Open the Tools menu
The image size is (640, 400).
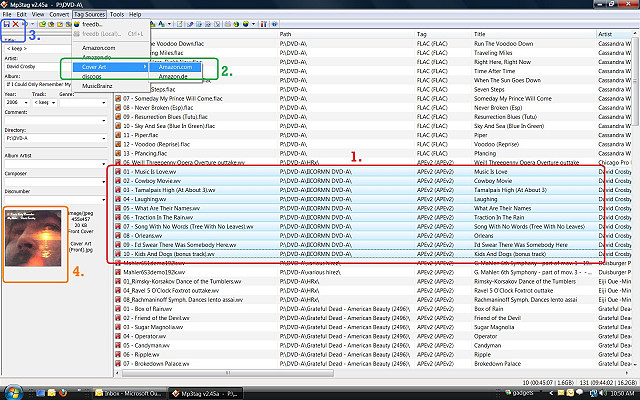tap(117, 14)
